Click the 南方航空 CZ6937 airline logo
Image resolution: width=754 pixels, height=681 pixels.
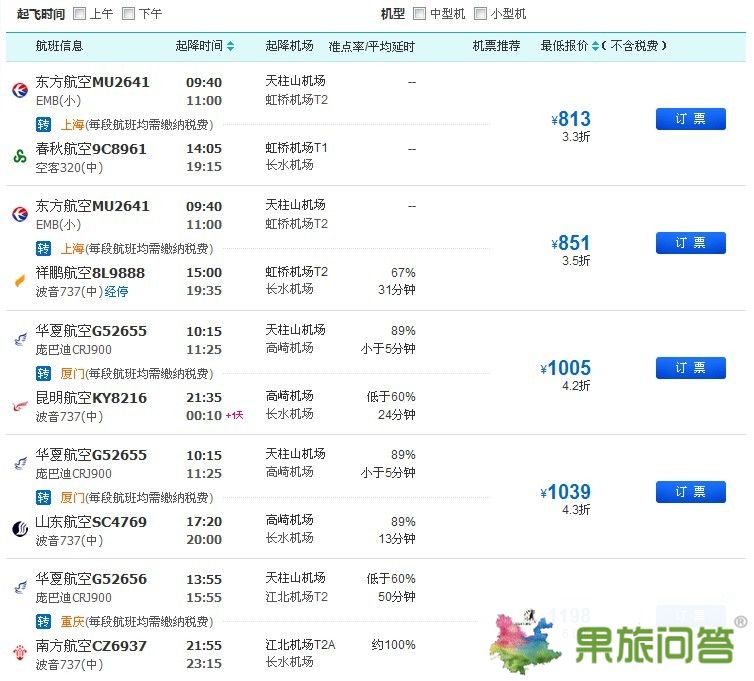click(19, 654)
